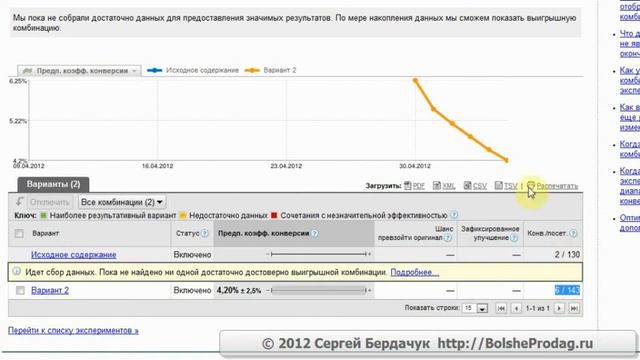
Task: Click the printer icon
Action: pyautogui.click(x=531, y=186)
